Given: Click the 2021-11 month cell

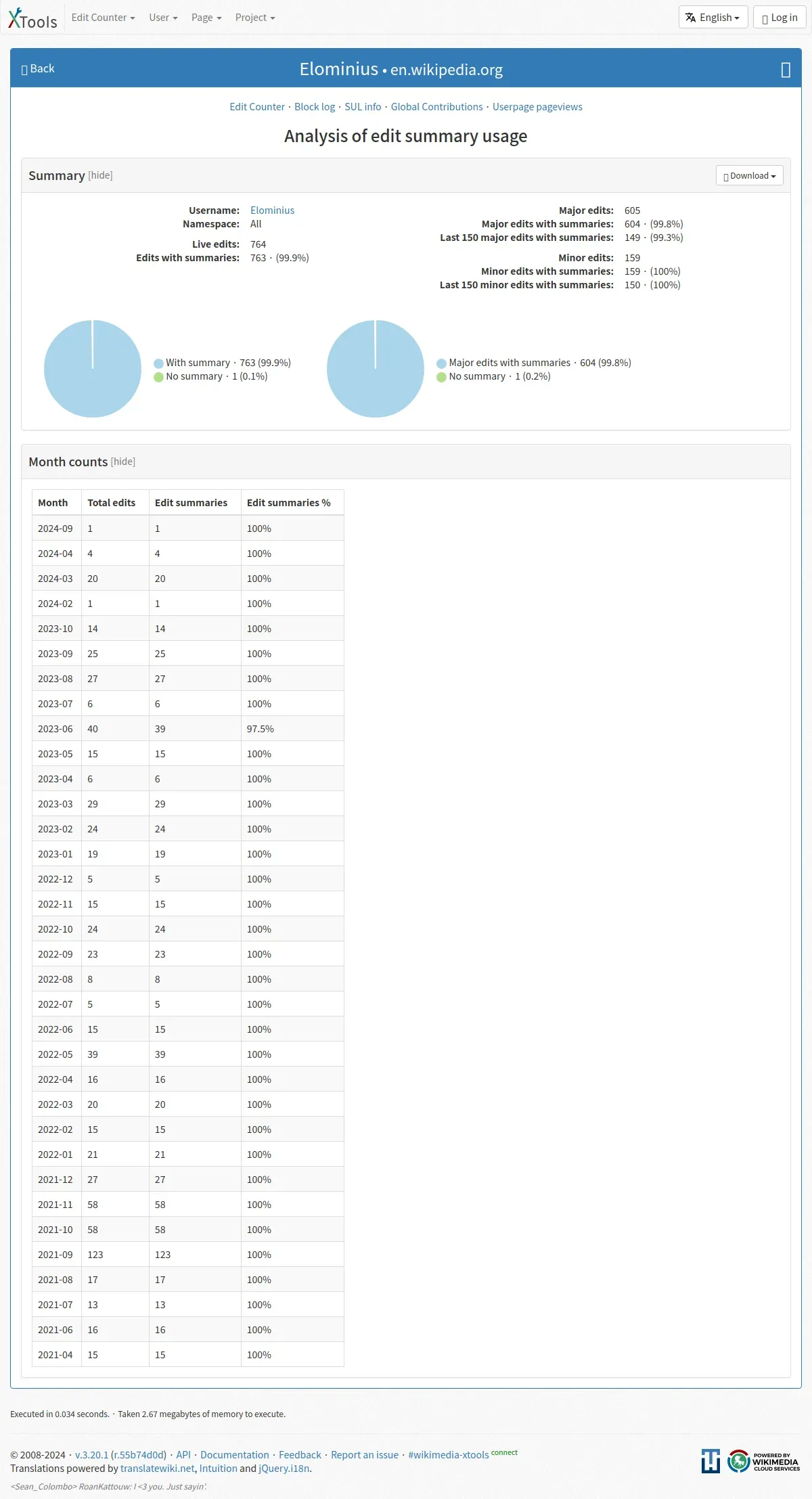Looking at the screenshot, I should point(55,1205).
